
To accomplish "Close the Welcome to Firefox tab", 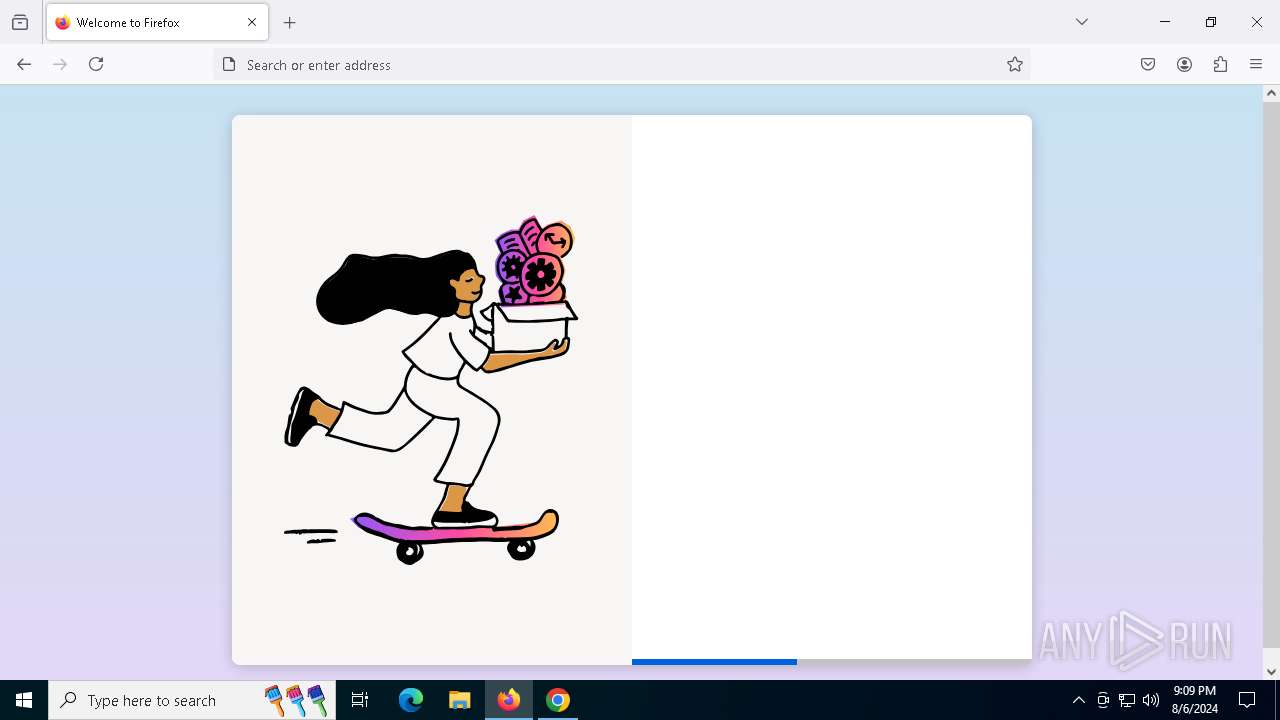I will point(252,22).
